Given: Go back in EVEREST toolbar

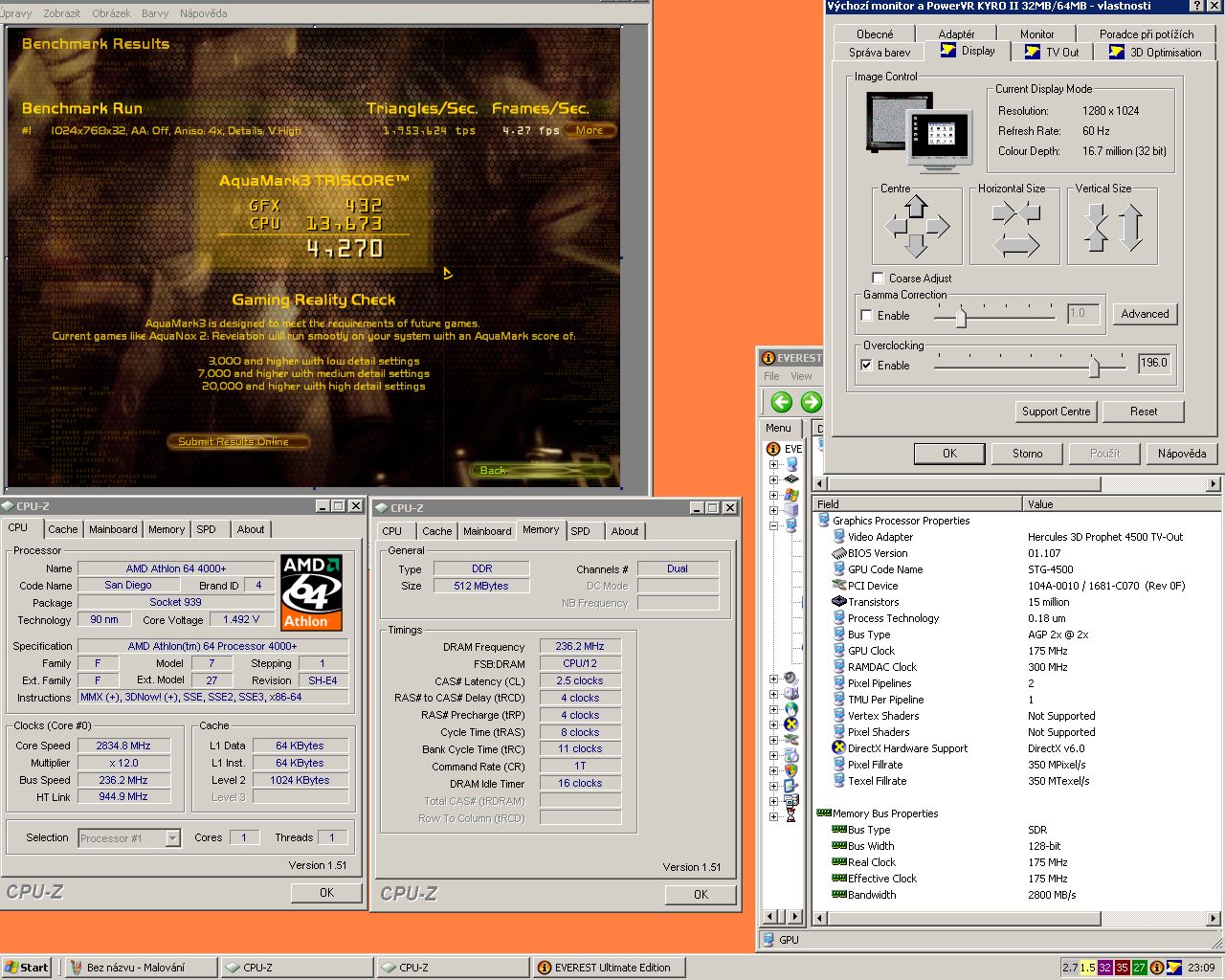Looking at the screenshot, I should point(782,402).
